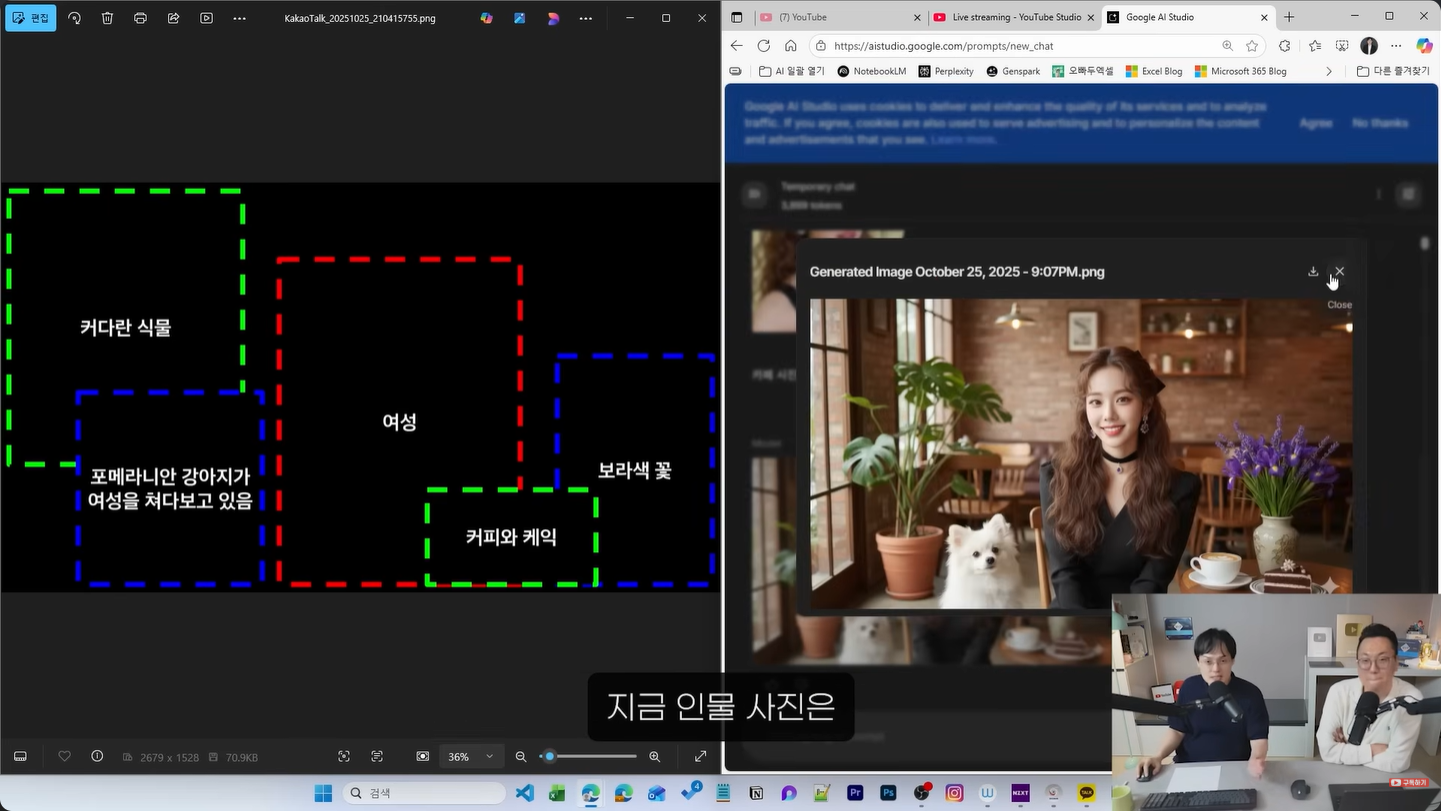
Task: Open the Edge favorites list icon
Action: pos(1315,46)
